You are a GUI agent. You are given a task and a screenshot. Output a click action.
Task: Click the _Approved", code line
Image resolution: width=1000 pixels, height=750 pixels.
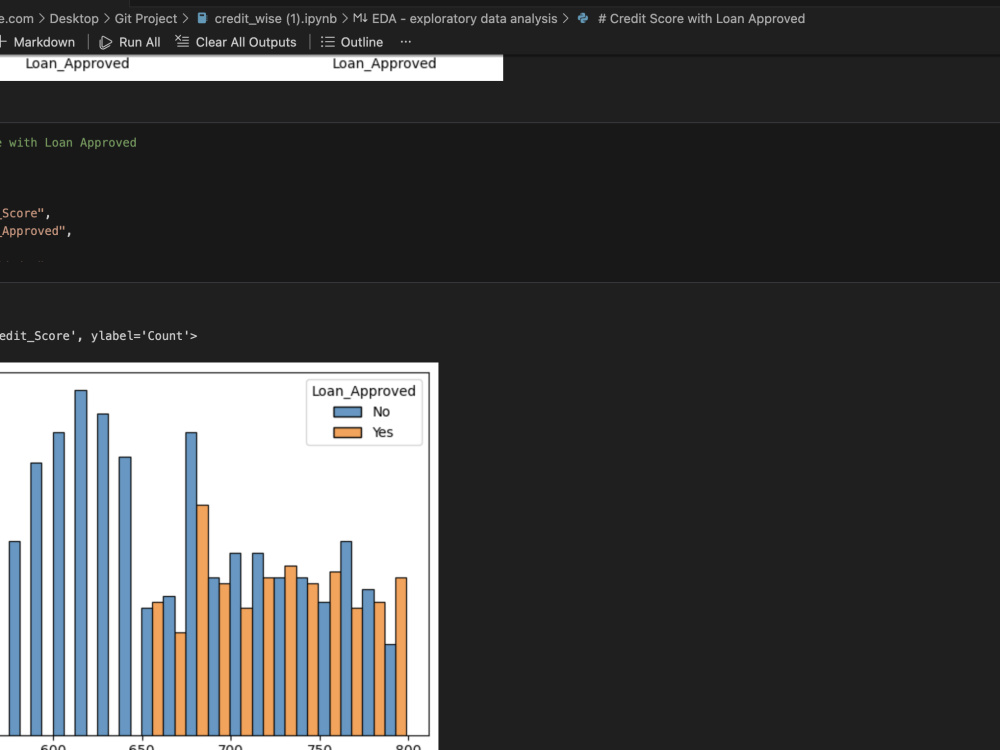(x=36, y=231)
